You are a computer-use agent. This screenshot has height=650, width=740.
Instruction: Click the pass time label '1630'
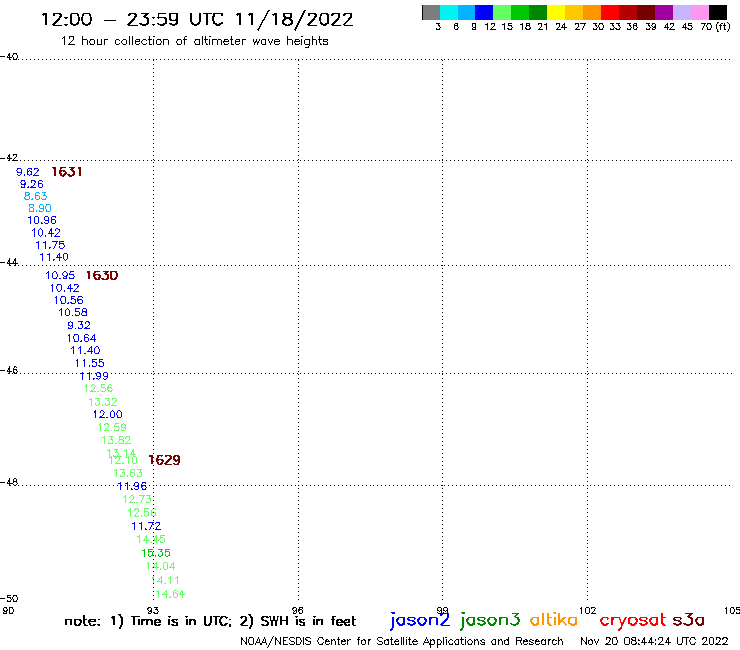(x=102, y=276)
